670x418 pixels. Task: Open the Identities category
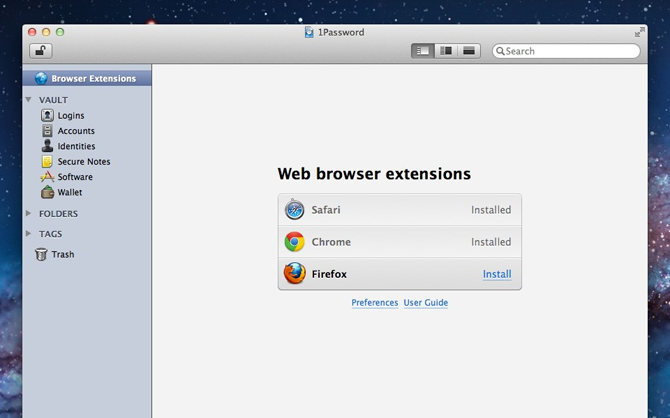pyautogui.click(x=76, y=146)
